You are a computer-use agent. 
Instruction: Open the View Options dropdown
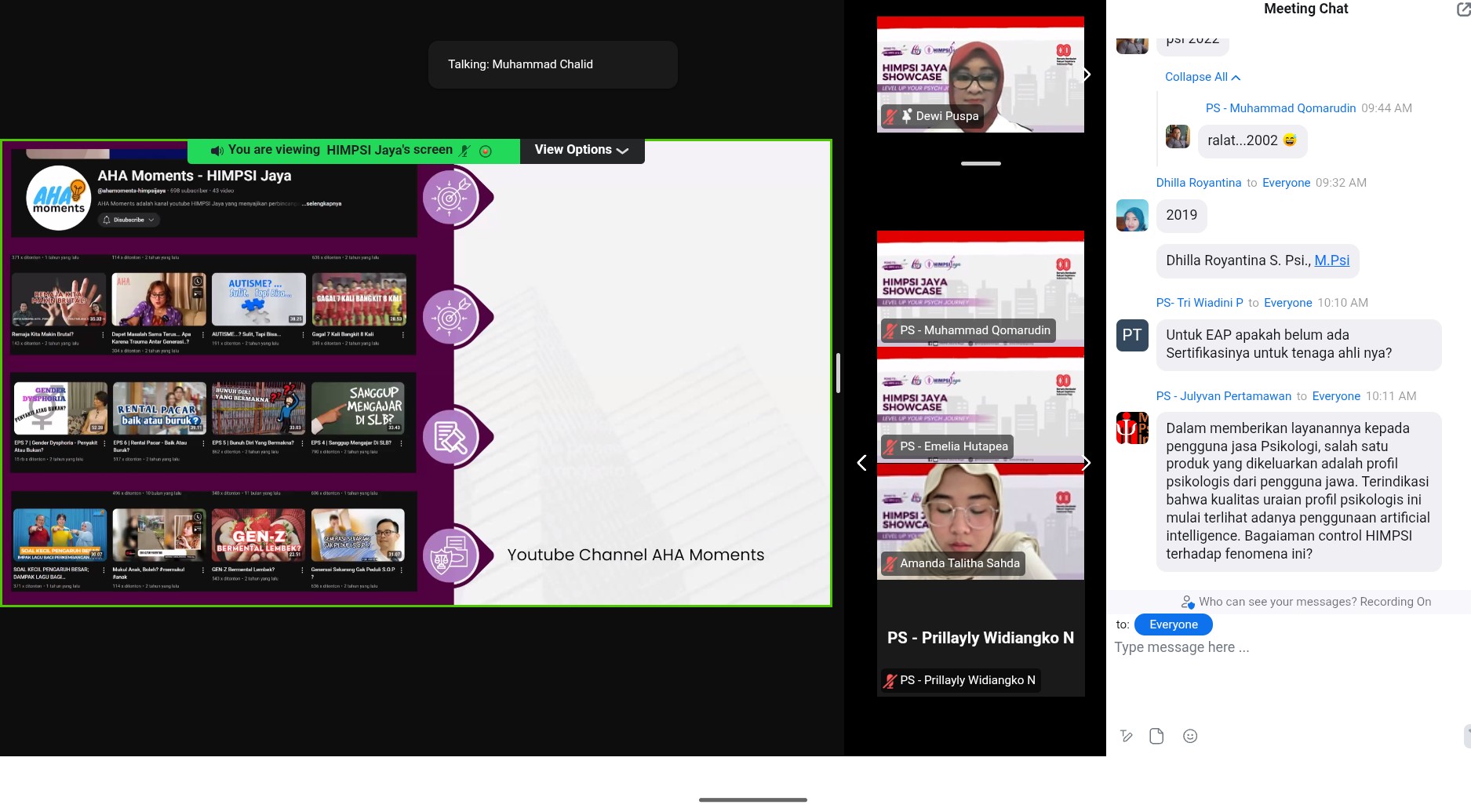[581, 150]
